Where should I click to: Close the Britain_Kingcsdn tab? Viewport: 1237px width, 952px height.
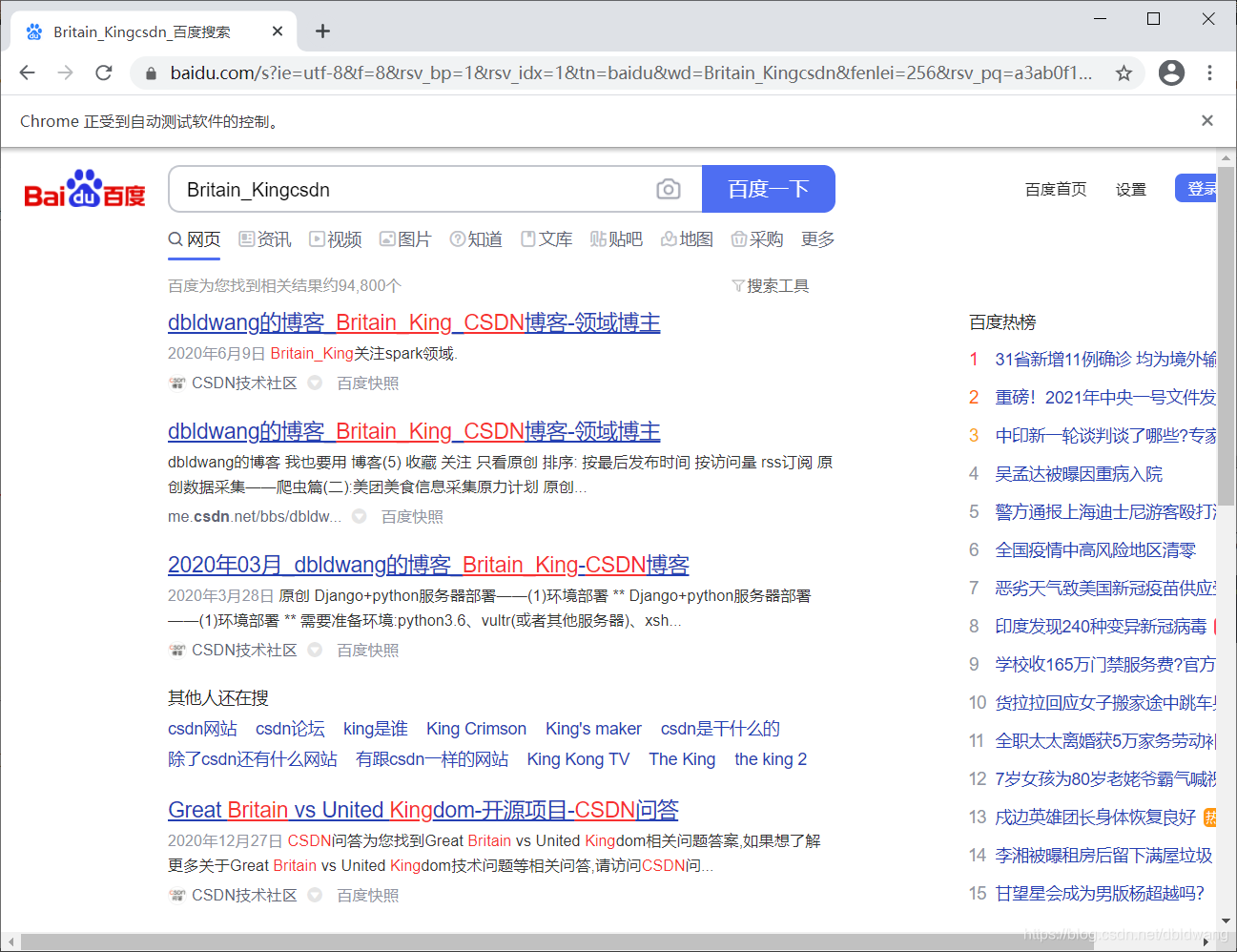tap(278, 31)
